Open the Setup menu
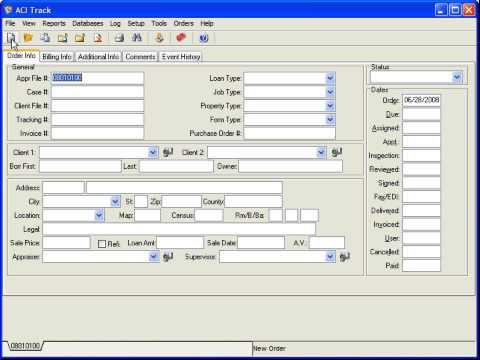Viewport: 480px width, 360px height. pos(136,23)
